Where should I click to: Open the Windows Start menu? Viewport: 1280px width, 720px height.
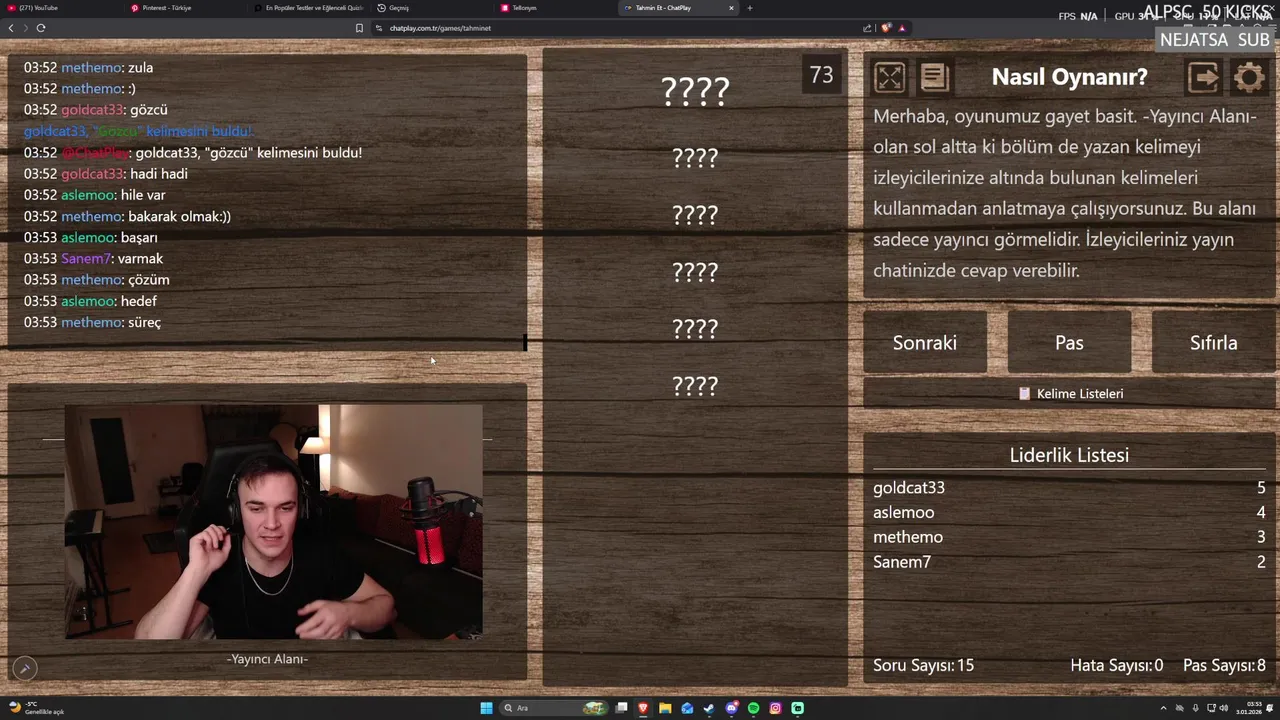486,708
